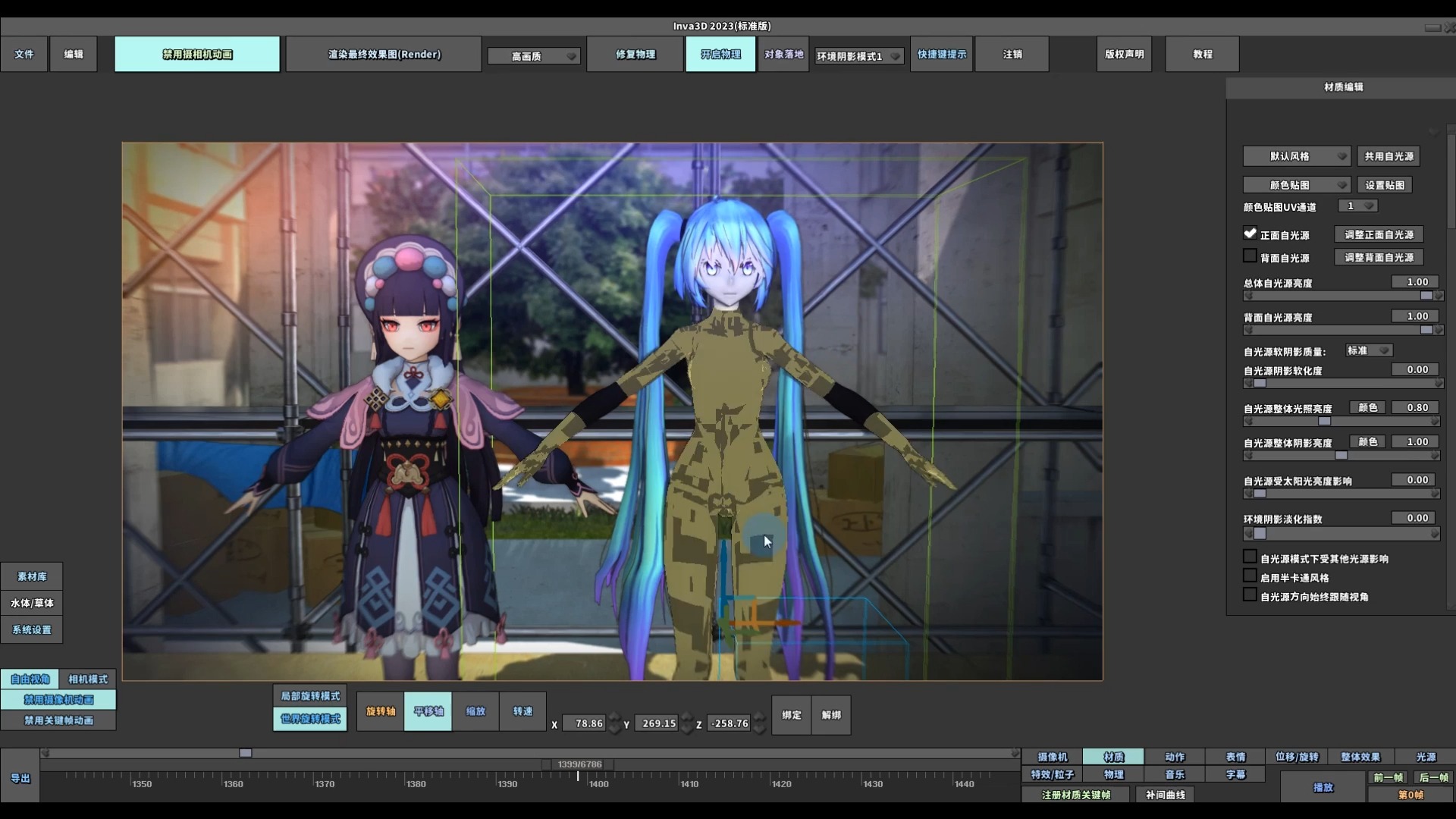Toggle the 禁用摄相机动画 button
The width and height of the screenshot is (1456, 819).
click(x=197, y=55)
